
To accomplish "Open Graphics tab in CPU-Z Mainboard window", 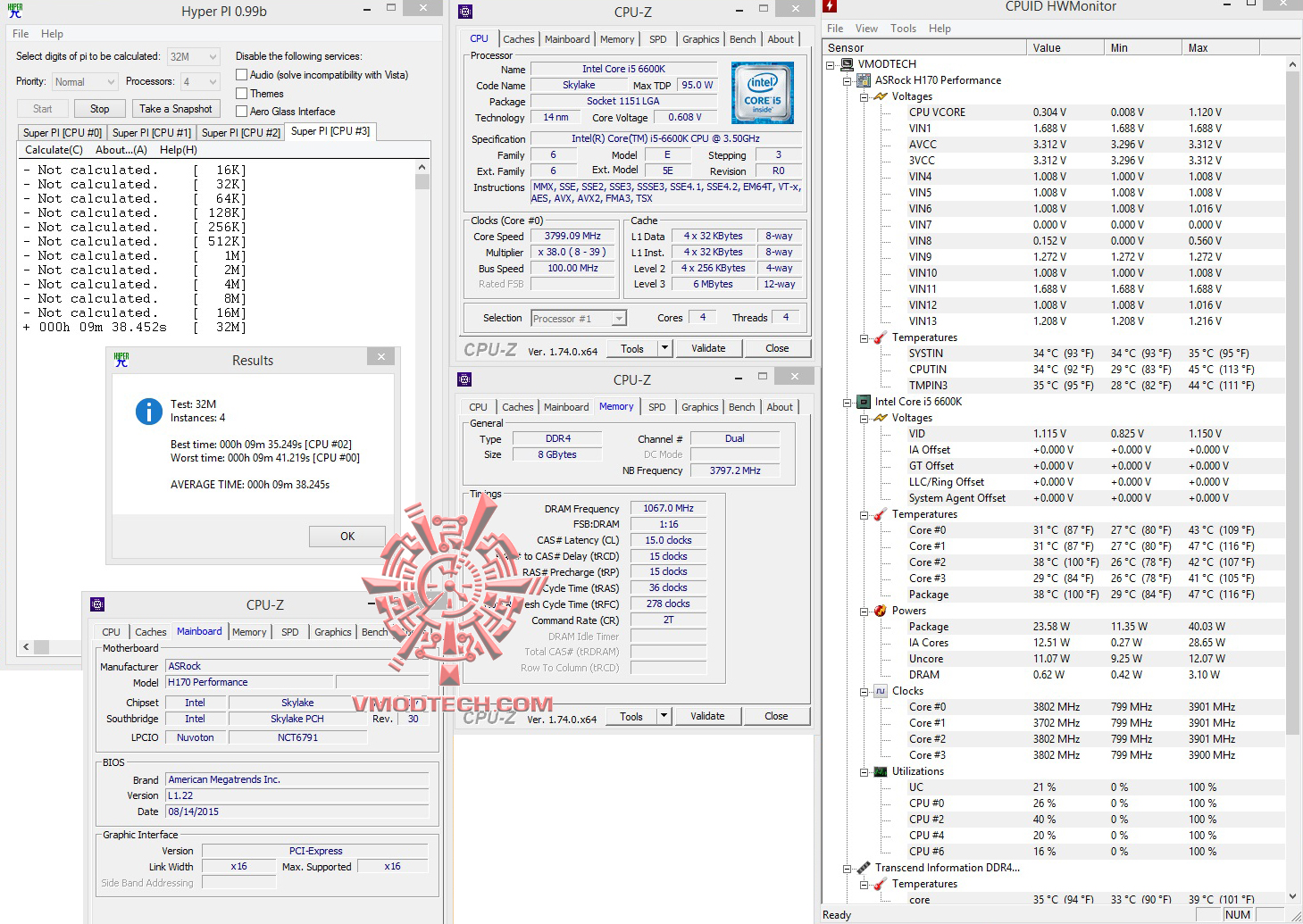I will point(333,632).
